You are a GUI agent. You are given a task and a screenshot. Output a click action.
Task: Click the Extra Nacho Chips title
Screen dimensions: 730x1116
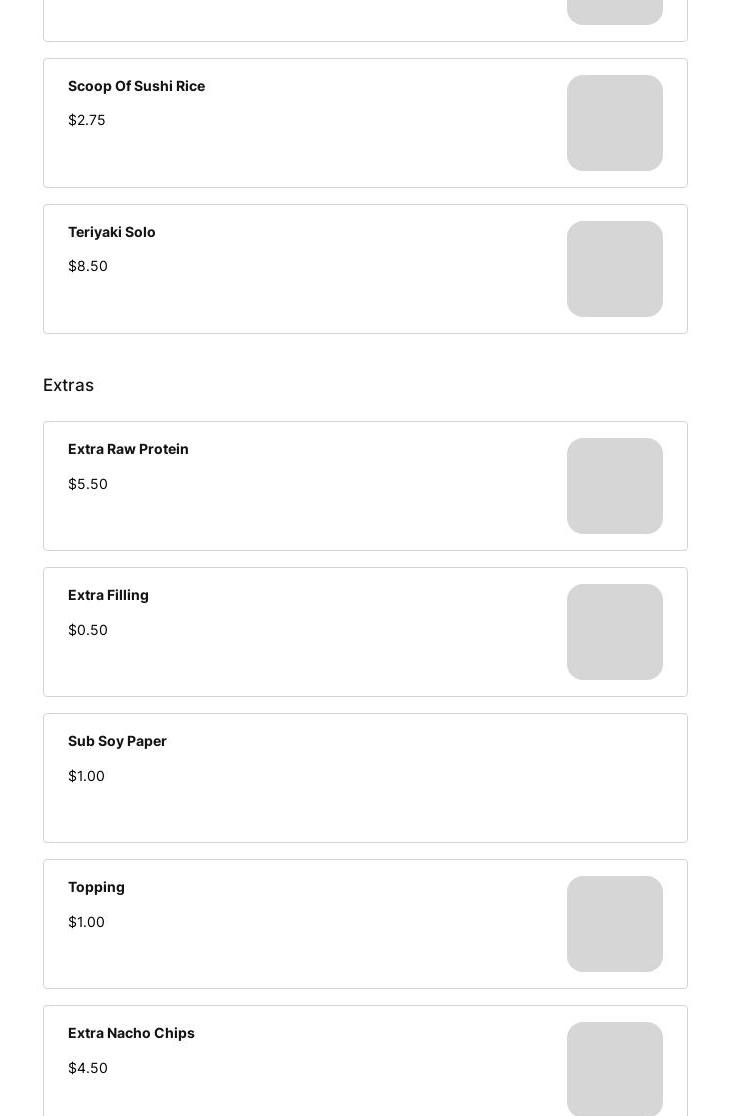tap(131, 1033)
